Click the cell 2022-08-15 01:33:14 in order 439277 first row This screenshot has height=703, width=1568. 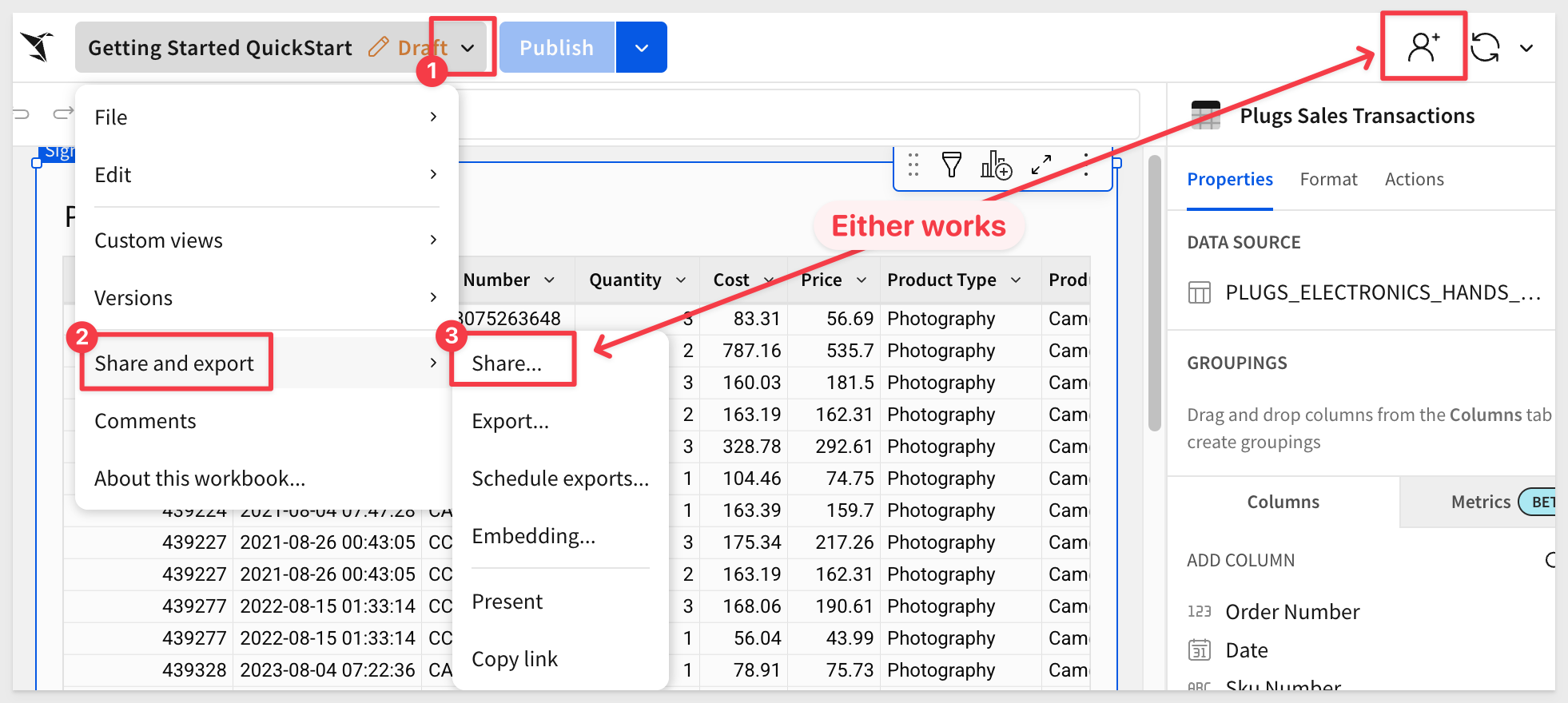coord(328,606)
